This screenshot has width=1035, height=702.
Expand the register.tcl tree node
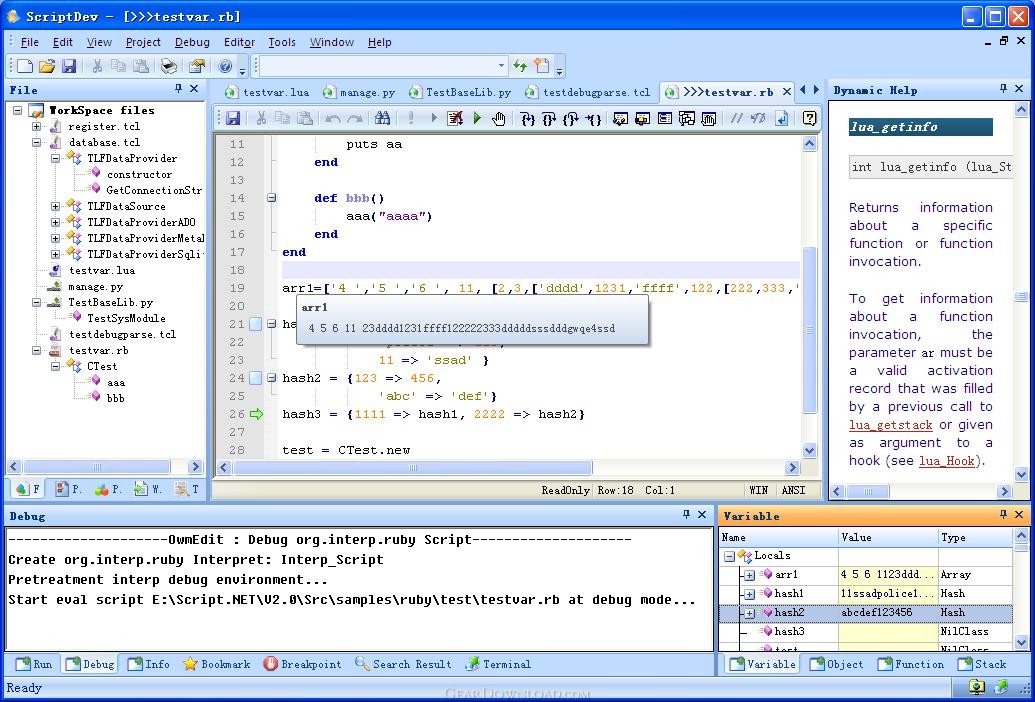click(37, 126)
